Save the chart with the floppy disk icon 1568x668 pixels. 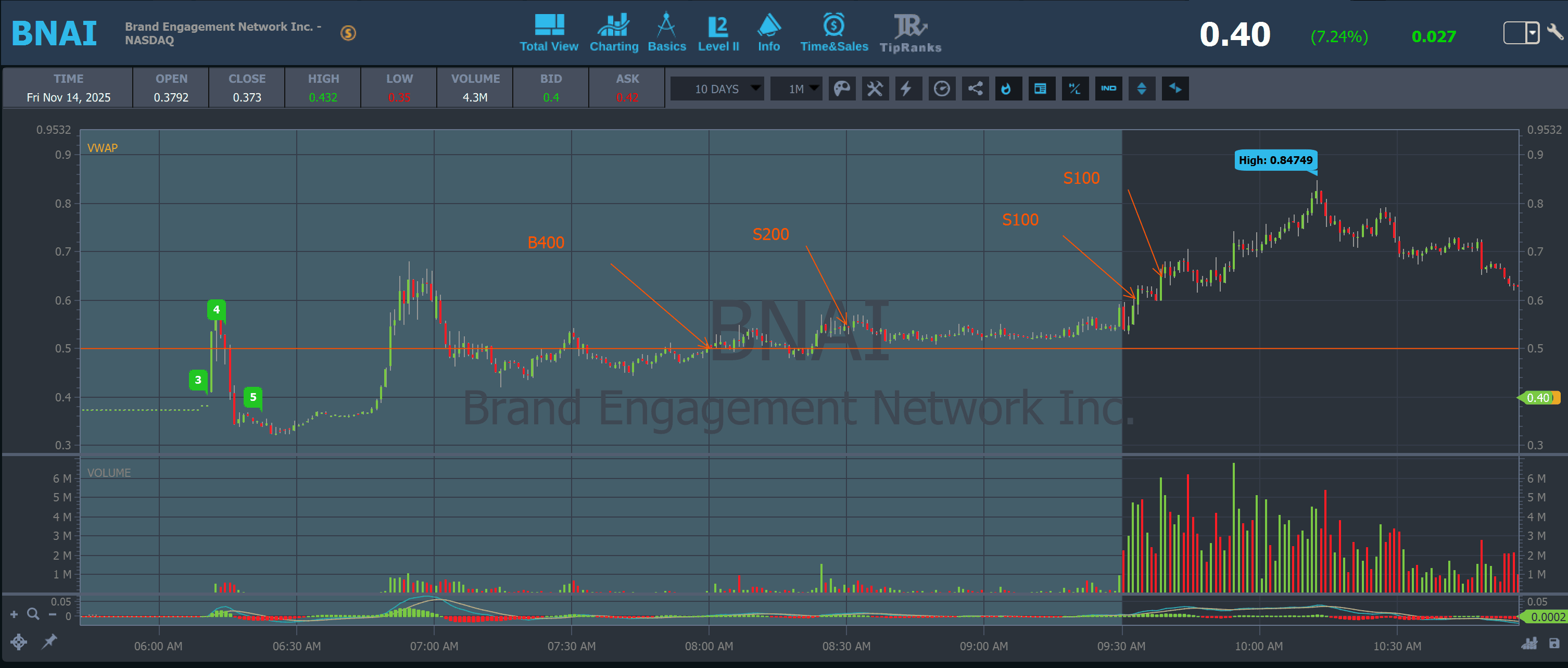click(x=1553, y=643)
